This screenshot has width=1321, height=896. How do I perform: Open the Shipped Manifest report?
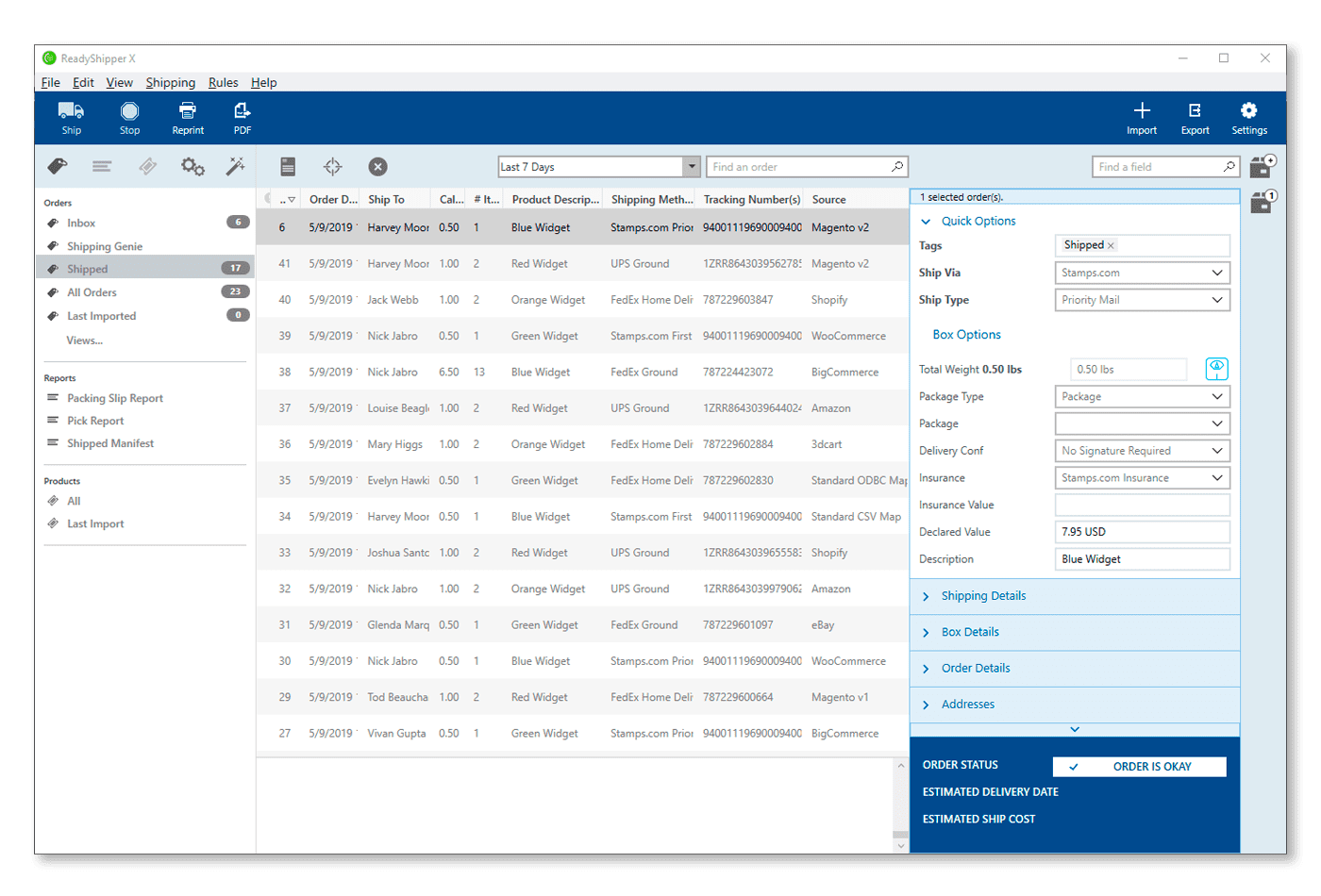109,443
